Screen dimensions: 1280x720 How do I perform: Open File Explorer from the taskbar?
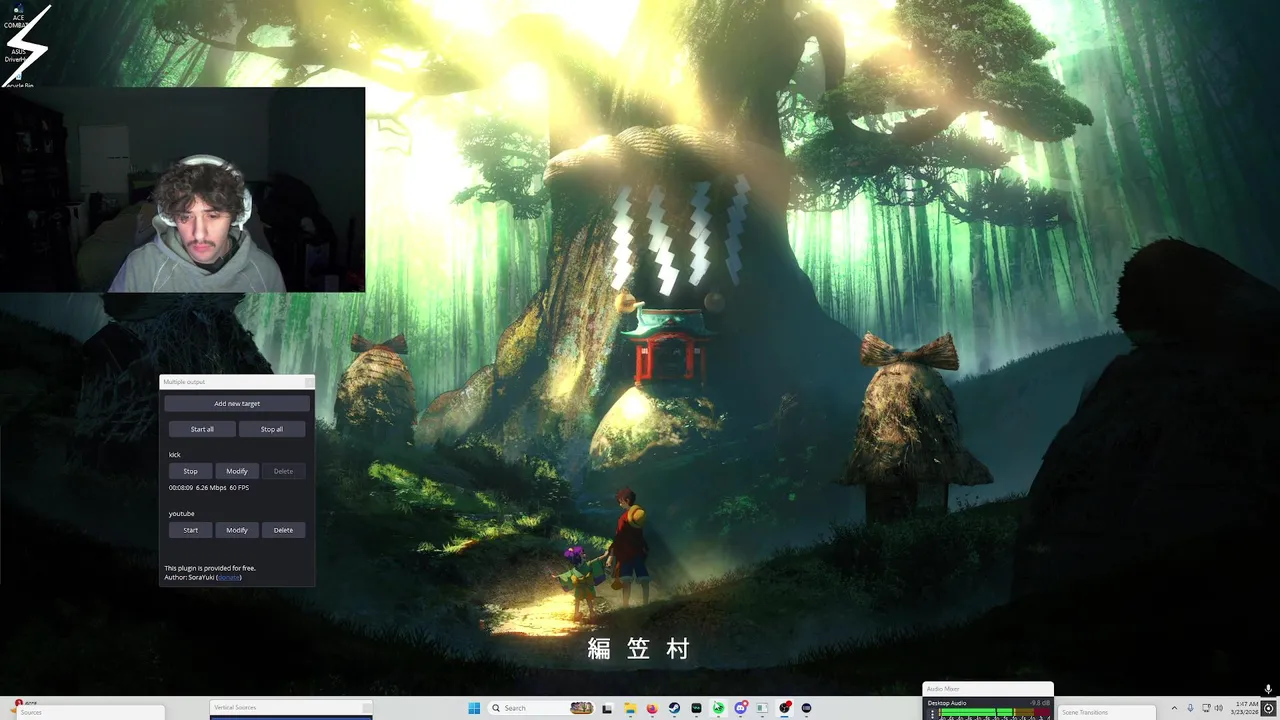coord(630,708)
